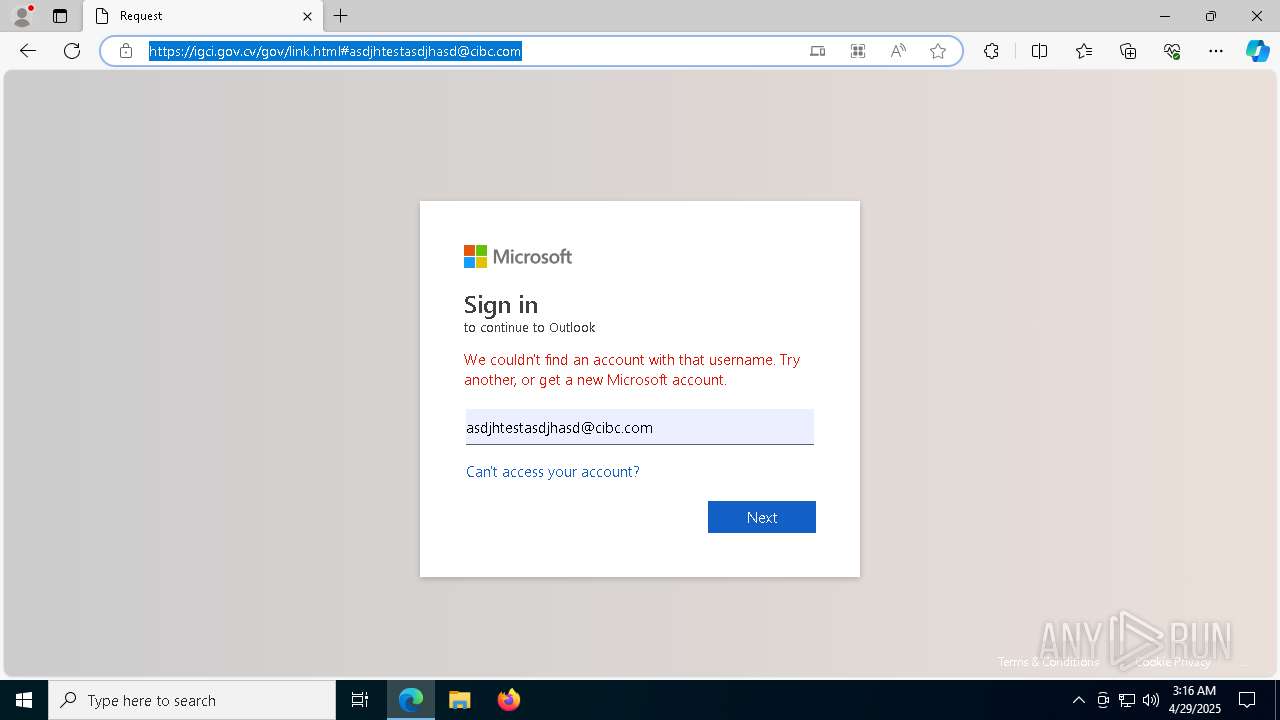
Task: Open QR code or apps icon in the address bar
Action: [858, 51]
